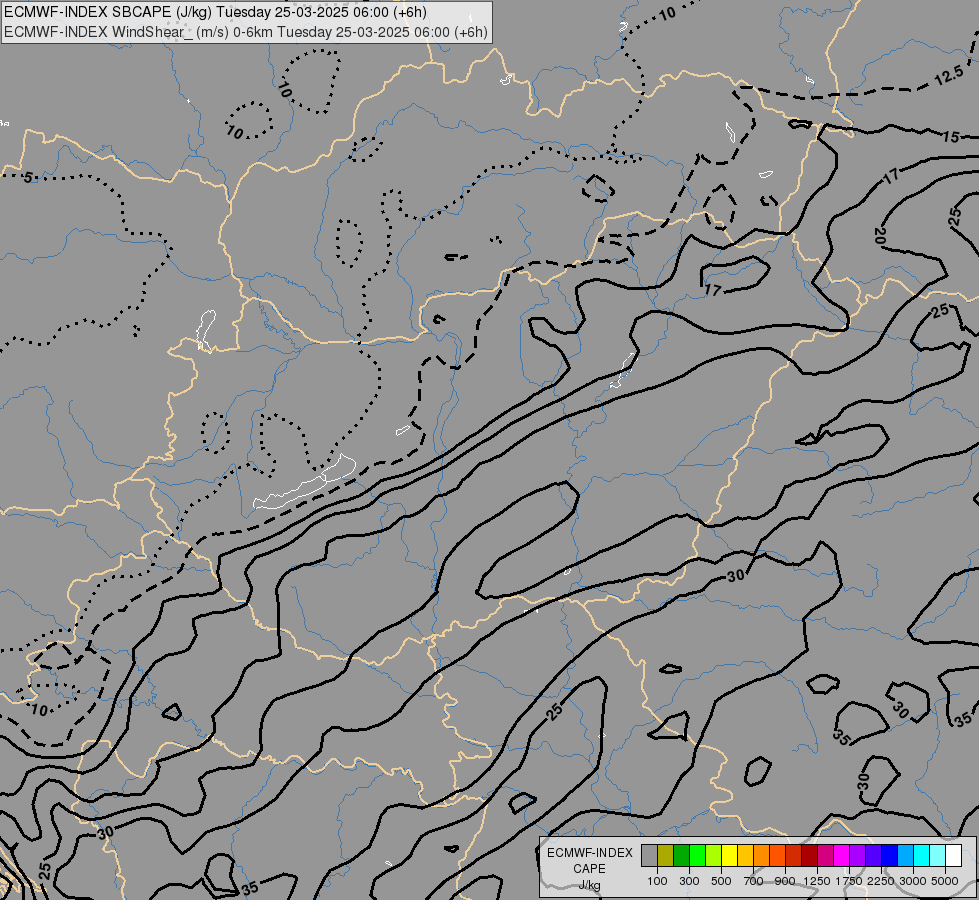Viewport: 979px width, 900px height.
Task: Click the J/kg unit label
Action: coord(589,885)
